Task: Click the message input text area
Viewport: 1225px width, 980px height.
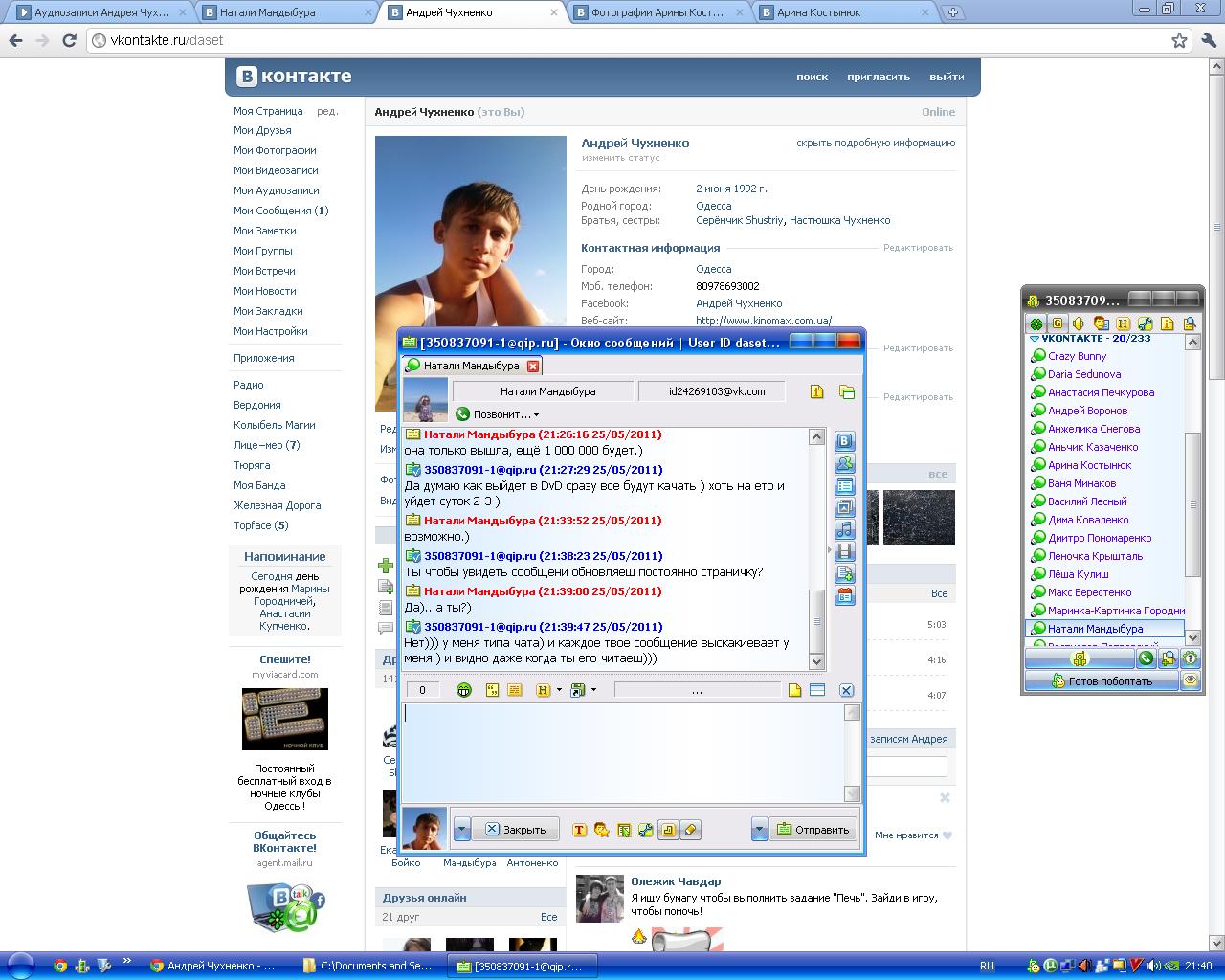Action: coord(623,752)
